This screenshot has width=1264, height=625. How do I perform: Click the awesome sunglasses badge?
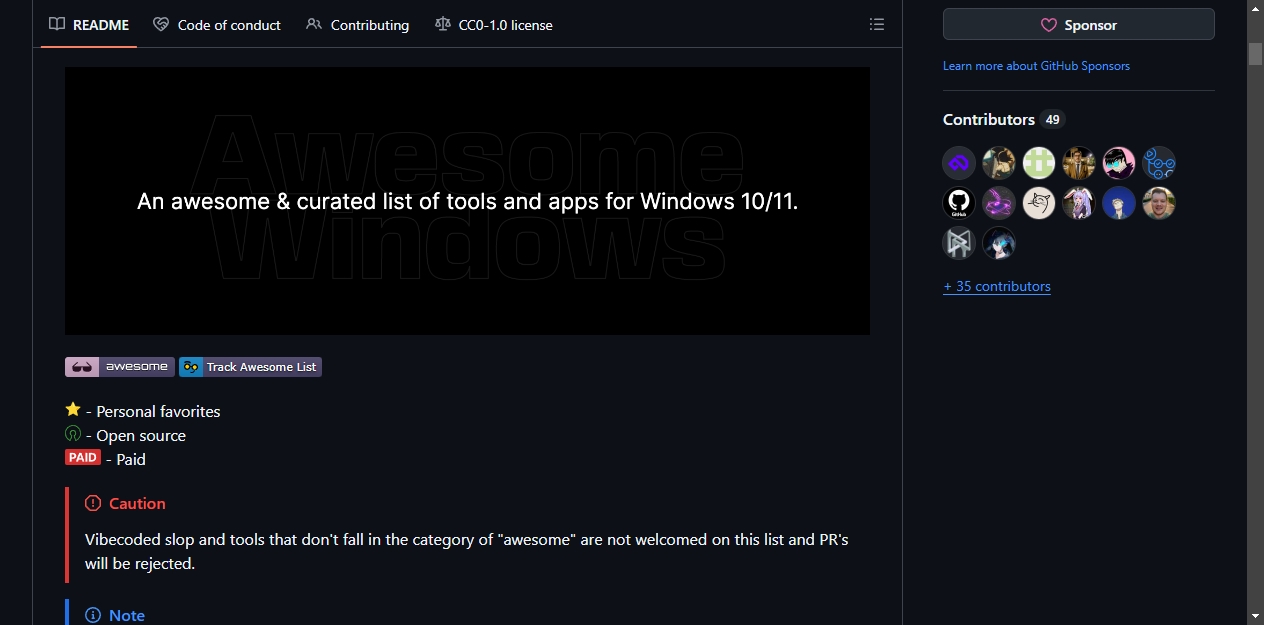(x=120, y=367)
